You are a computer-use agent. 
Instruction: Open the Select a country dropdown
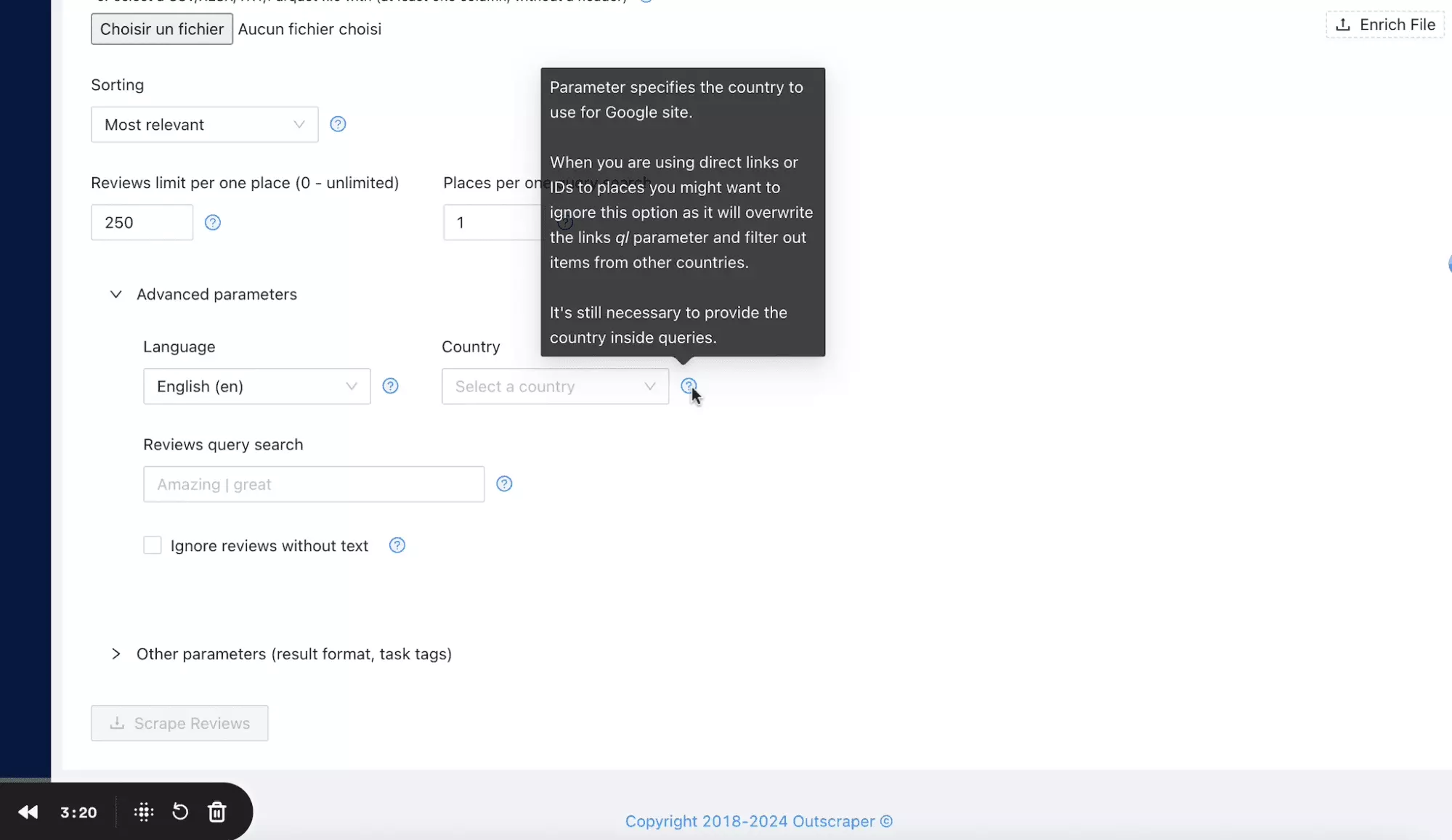click(x=554, y=386)
